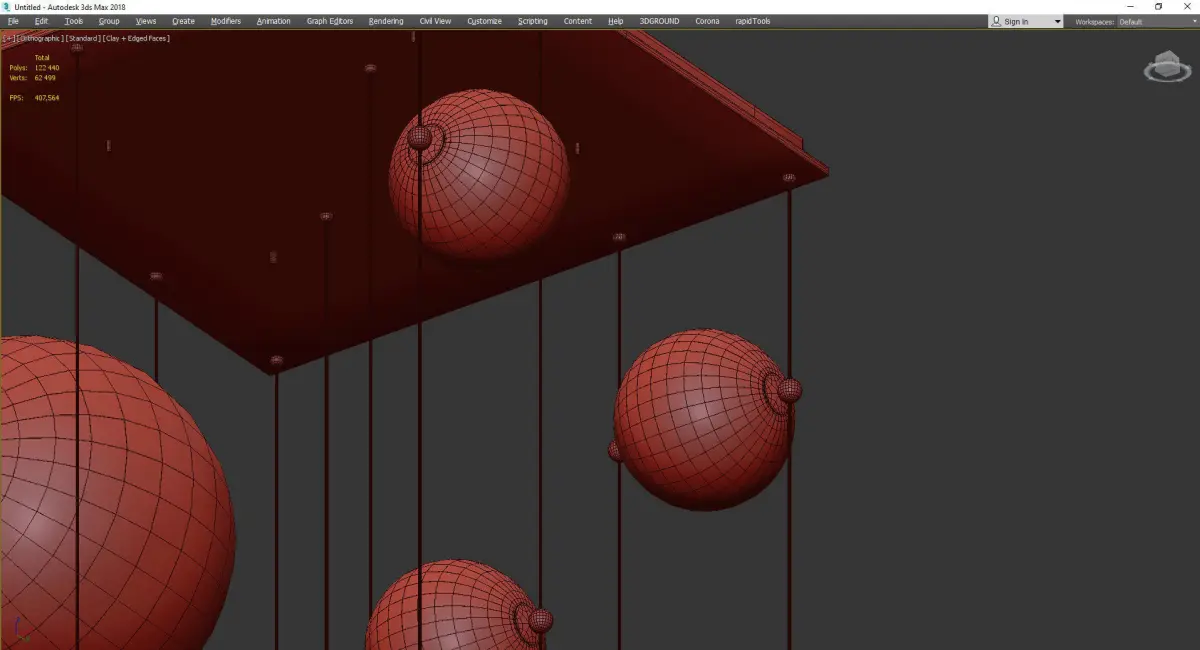
Task: Click the FPS statistic value 407,564
Action: point(47,98)
